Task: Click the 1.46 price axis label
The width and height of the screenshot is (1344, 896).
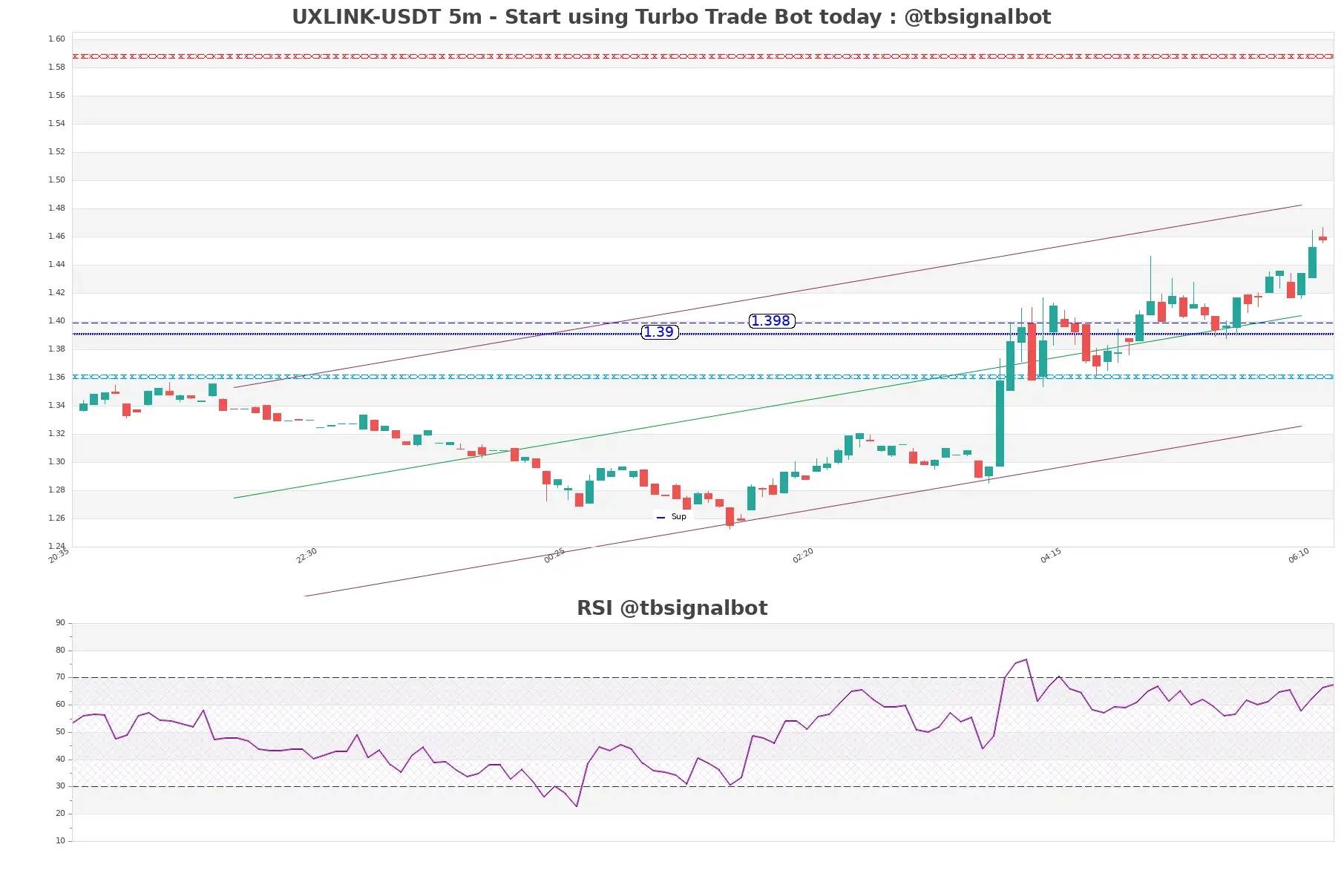Action: 56,236
